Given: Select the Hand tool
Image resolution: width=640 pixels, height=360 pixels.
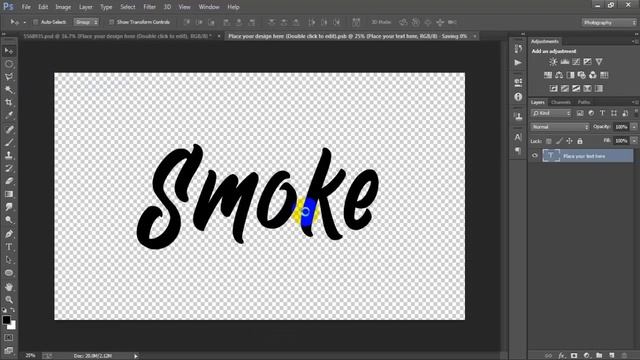Looking at the screenshot, I should tap(9, 287).
